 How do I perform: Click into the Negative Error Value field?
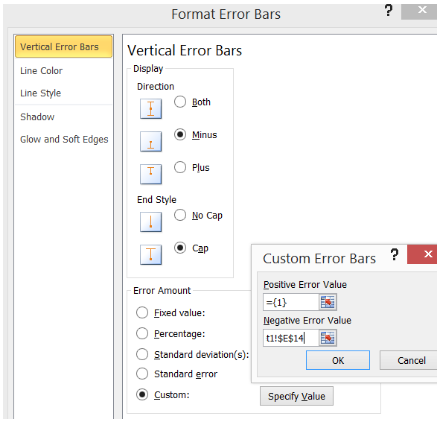click(x=291, y=338)
